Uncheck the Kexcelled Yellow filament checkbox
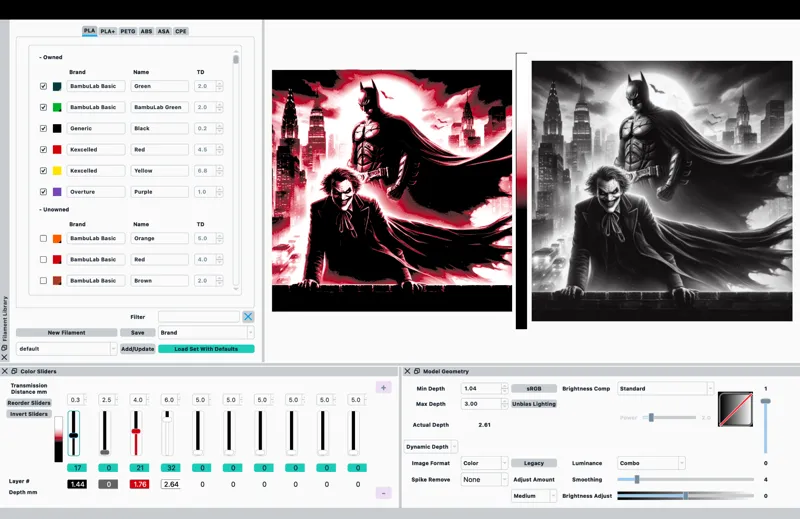The height and width of the screenshot is (519, 800). pos(43,170)
